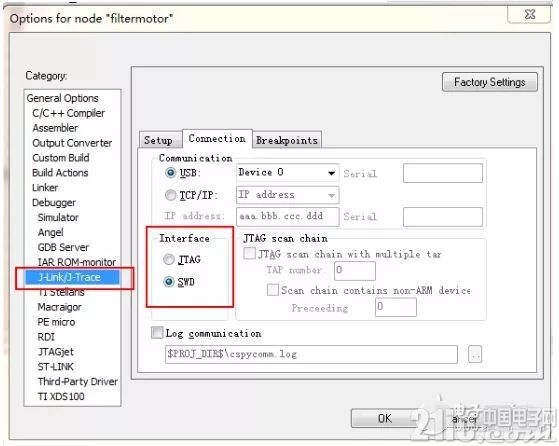Select ST-LINK in the category list
Image resolution: width=559 pixels, height=446 pixels.
(x=56, y=366)
